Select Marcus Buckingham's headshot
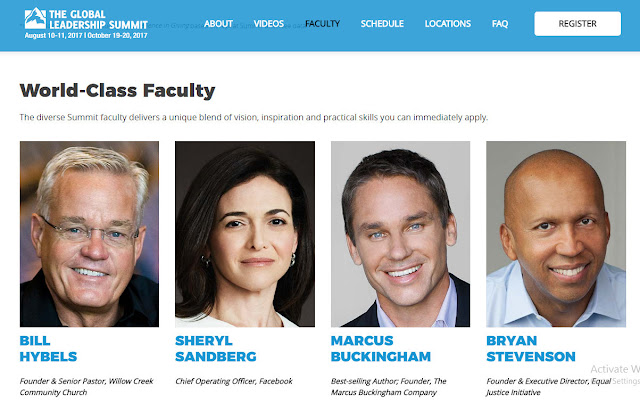 pyautogui.click(x=400, y=234)
